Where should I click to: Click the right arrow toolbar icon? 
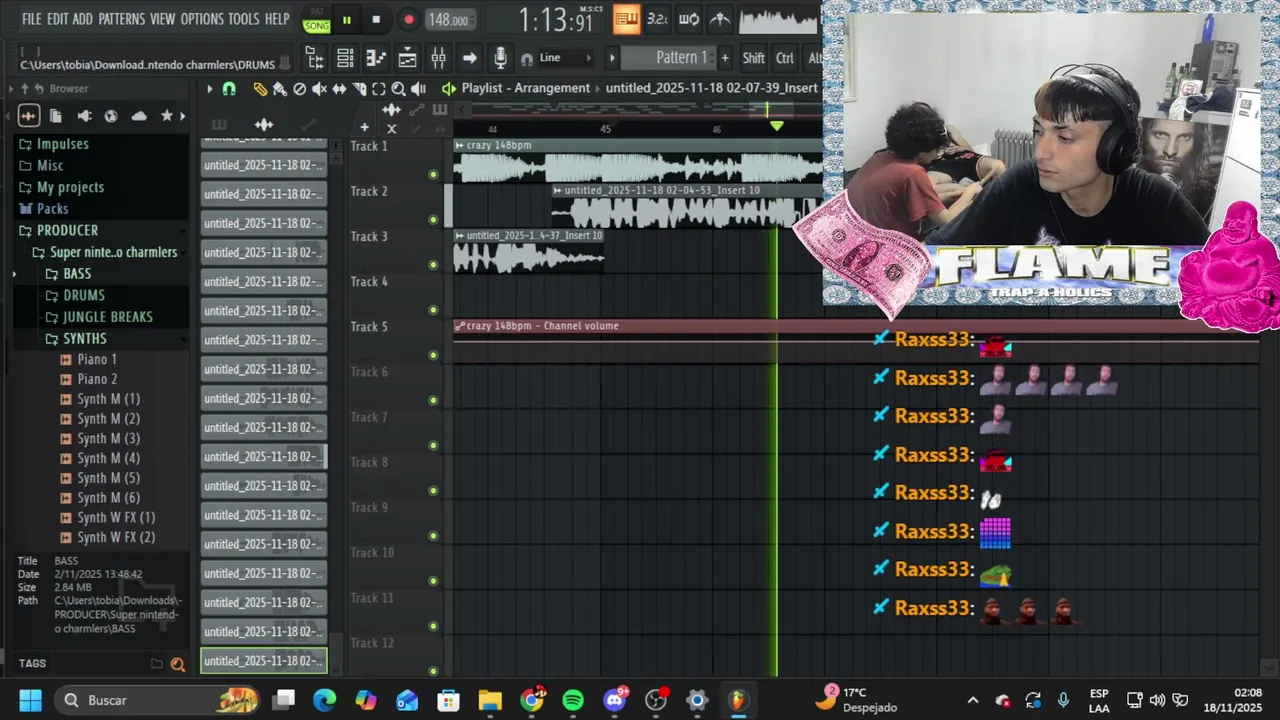469,58
